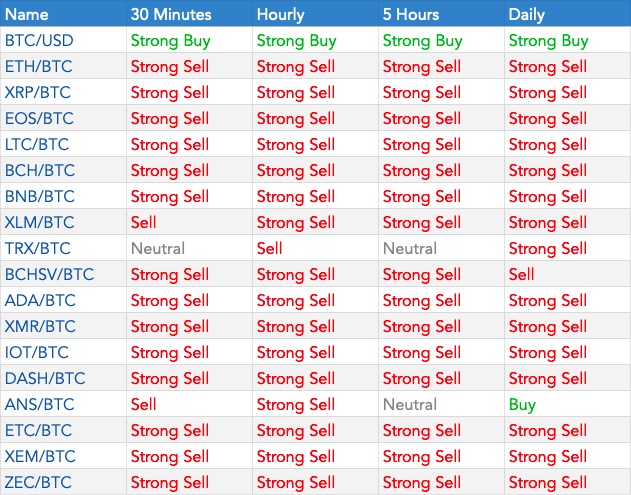The height and width of the screenshot is (495, 631).
Task: Click the BNB/BTC pair name
Action: 39,197
